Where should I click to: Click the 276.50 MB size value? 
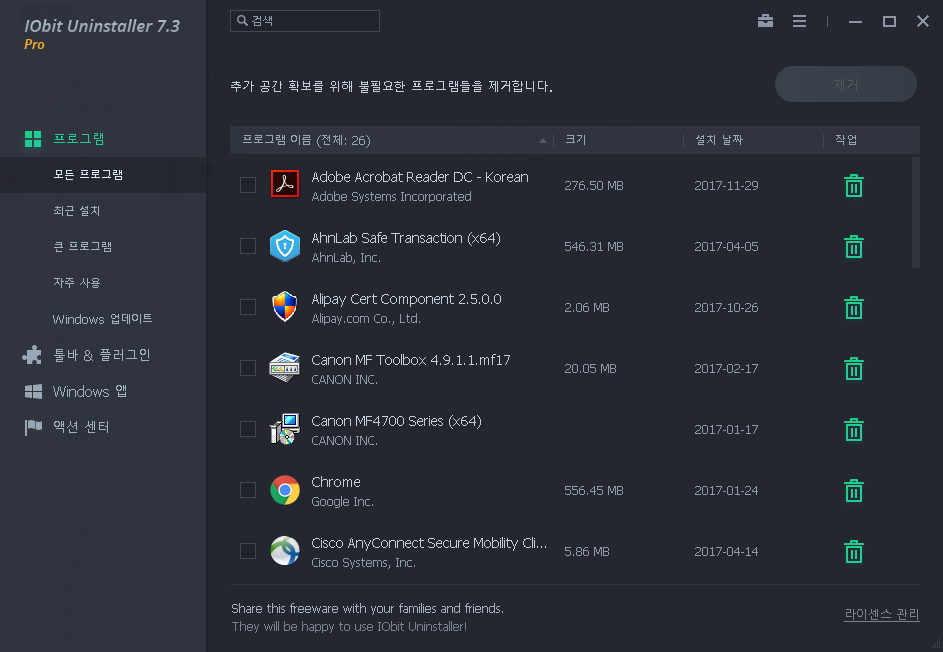click(594, 186)
